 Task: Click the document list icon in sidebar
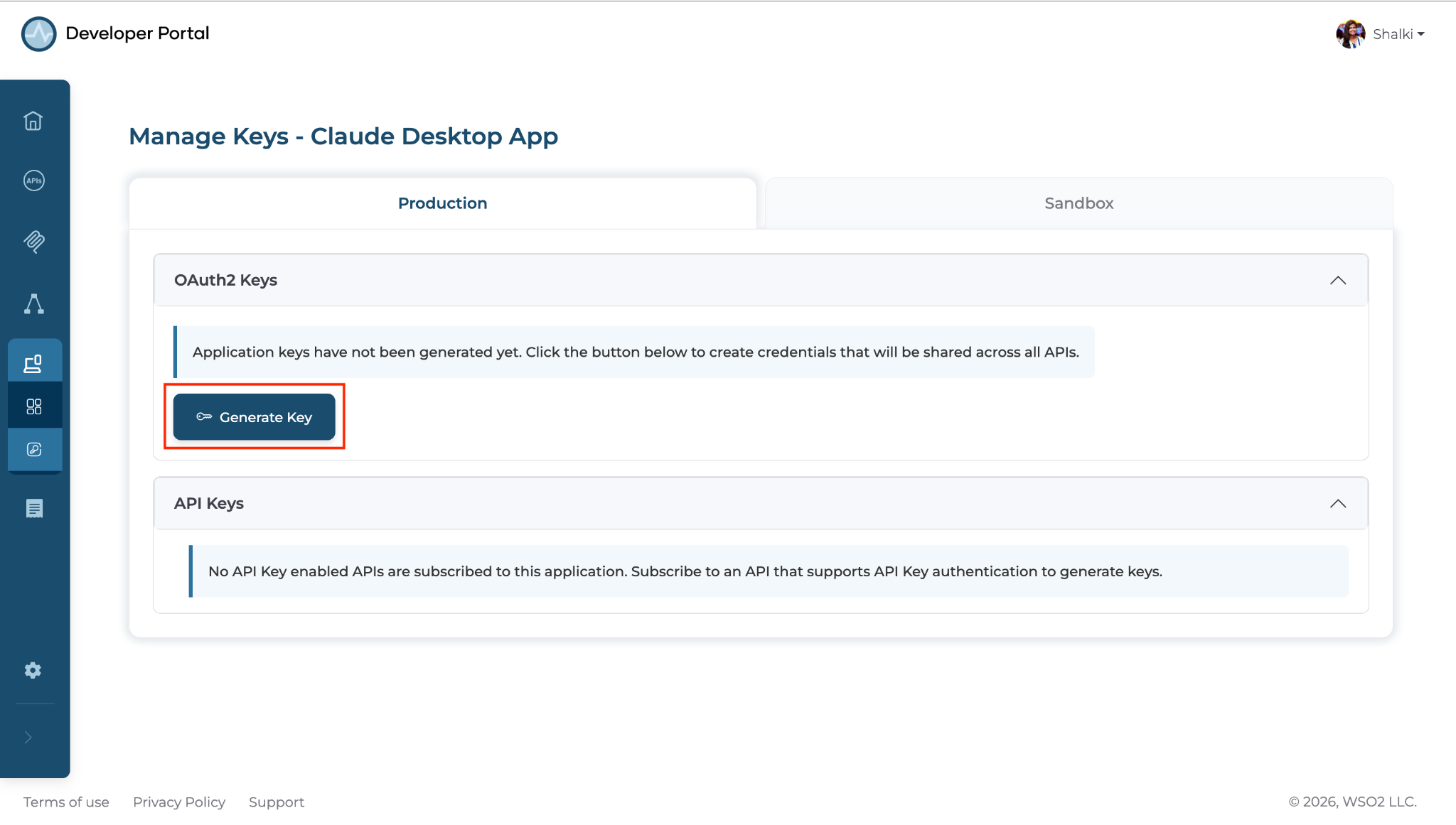[x=34, y=508]
